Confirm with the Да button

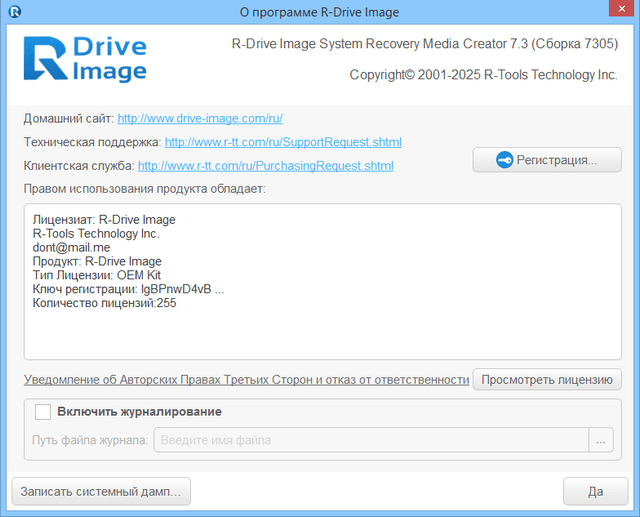click(x=595, y=492)
